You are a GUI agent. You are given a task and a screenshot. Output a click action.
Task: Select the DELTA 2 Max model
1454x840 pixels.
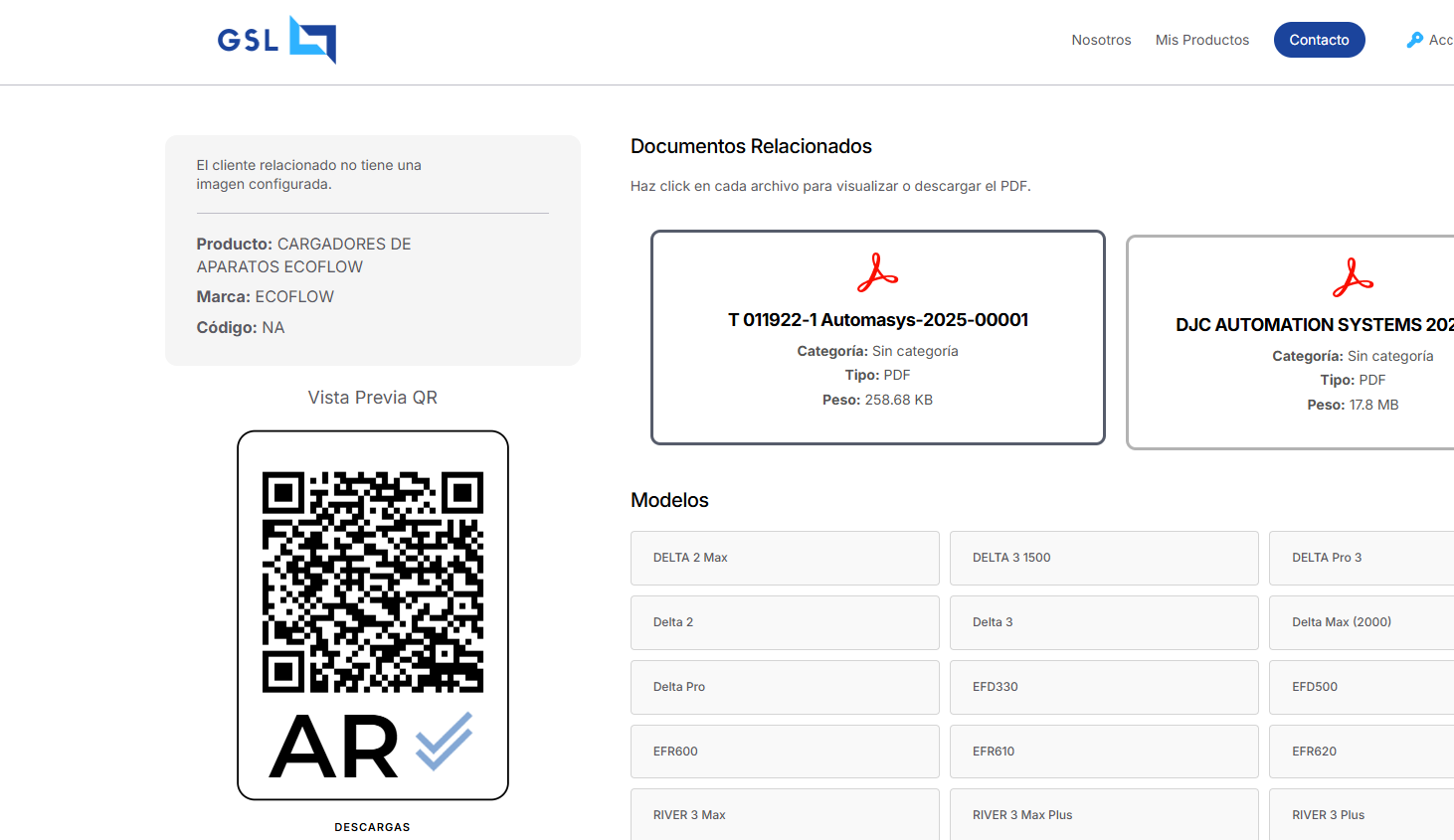point(785,558)
